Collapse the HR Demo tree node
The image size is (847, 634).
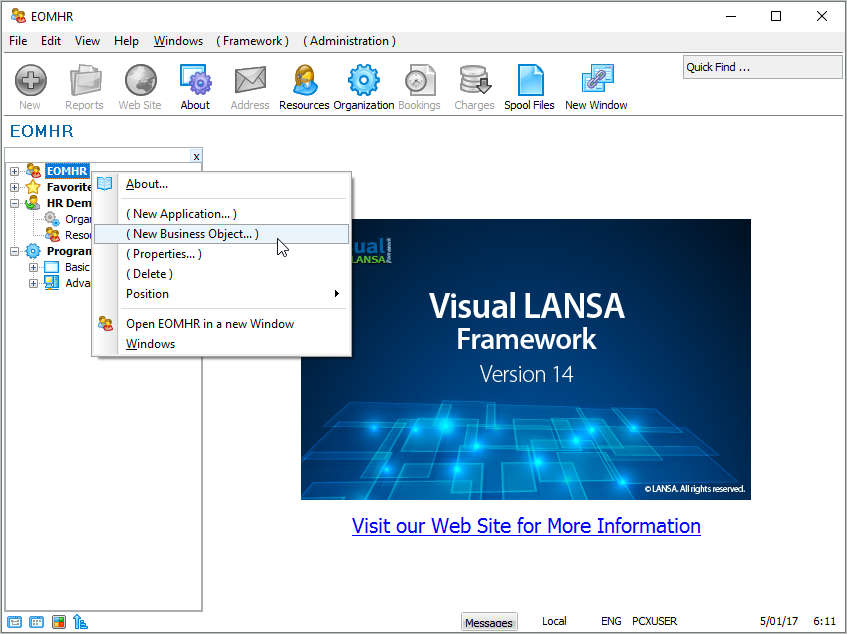[15, 204]
